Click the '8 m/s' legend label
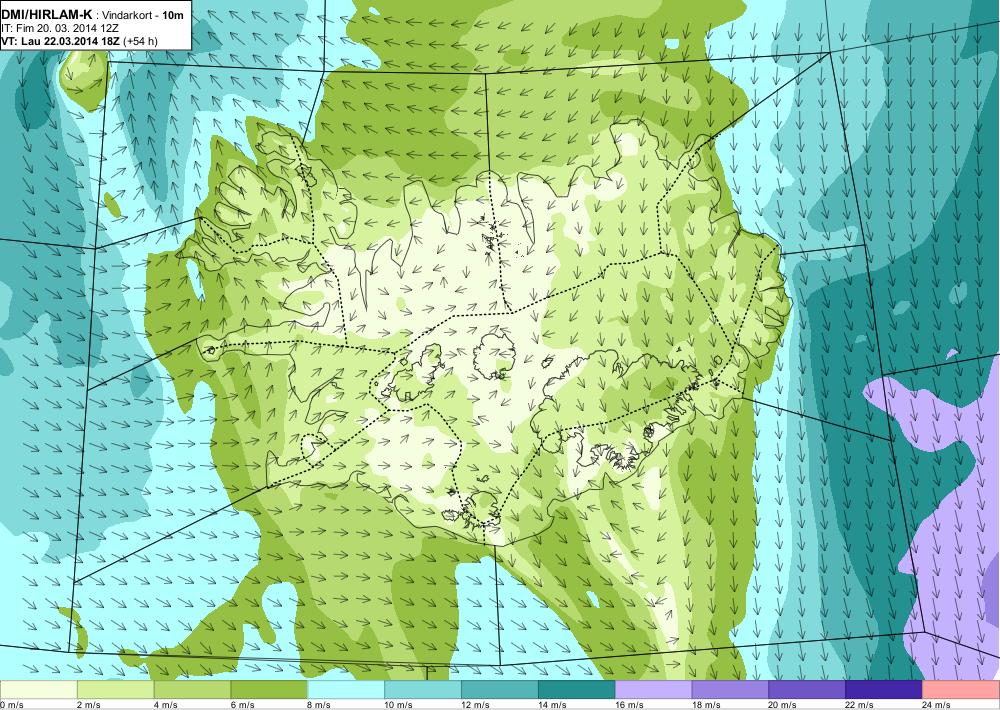The image size is (1000, 710). pos(320,705)
